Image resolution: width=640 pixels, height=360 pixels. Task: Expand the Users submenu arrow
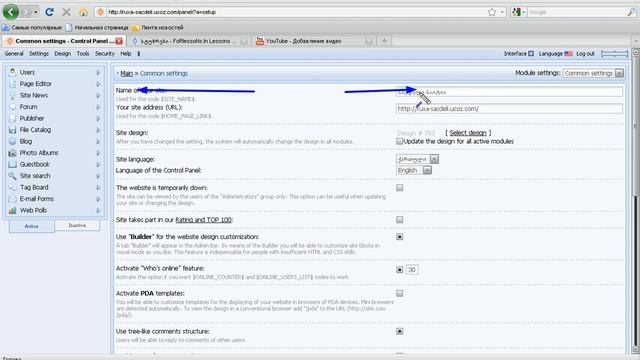98,72
